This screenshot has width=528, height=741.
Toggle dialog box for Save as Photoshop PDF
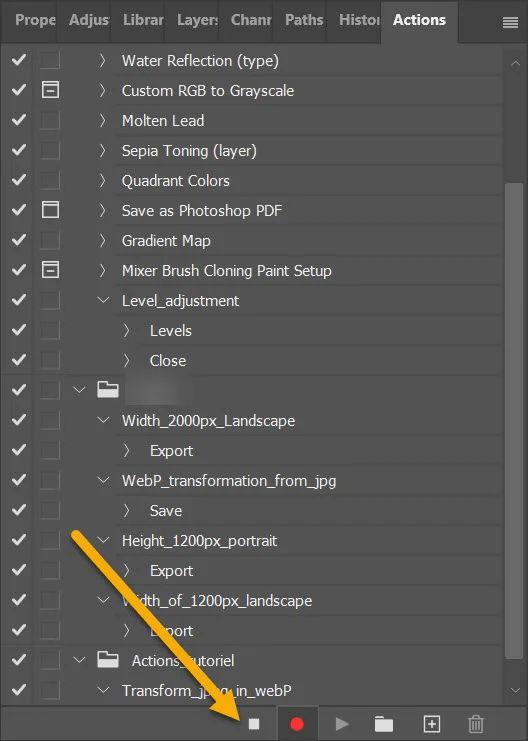point(50,210)
